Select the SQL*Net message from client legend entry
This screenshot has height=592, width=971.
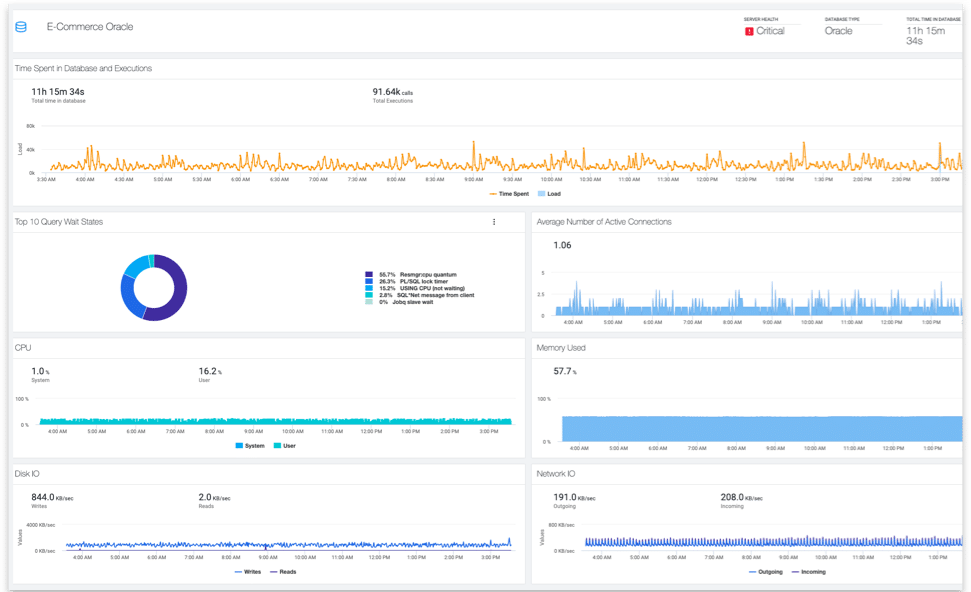pyautogui.click(x=420, y=295)
